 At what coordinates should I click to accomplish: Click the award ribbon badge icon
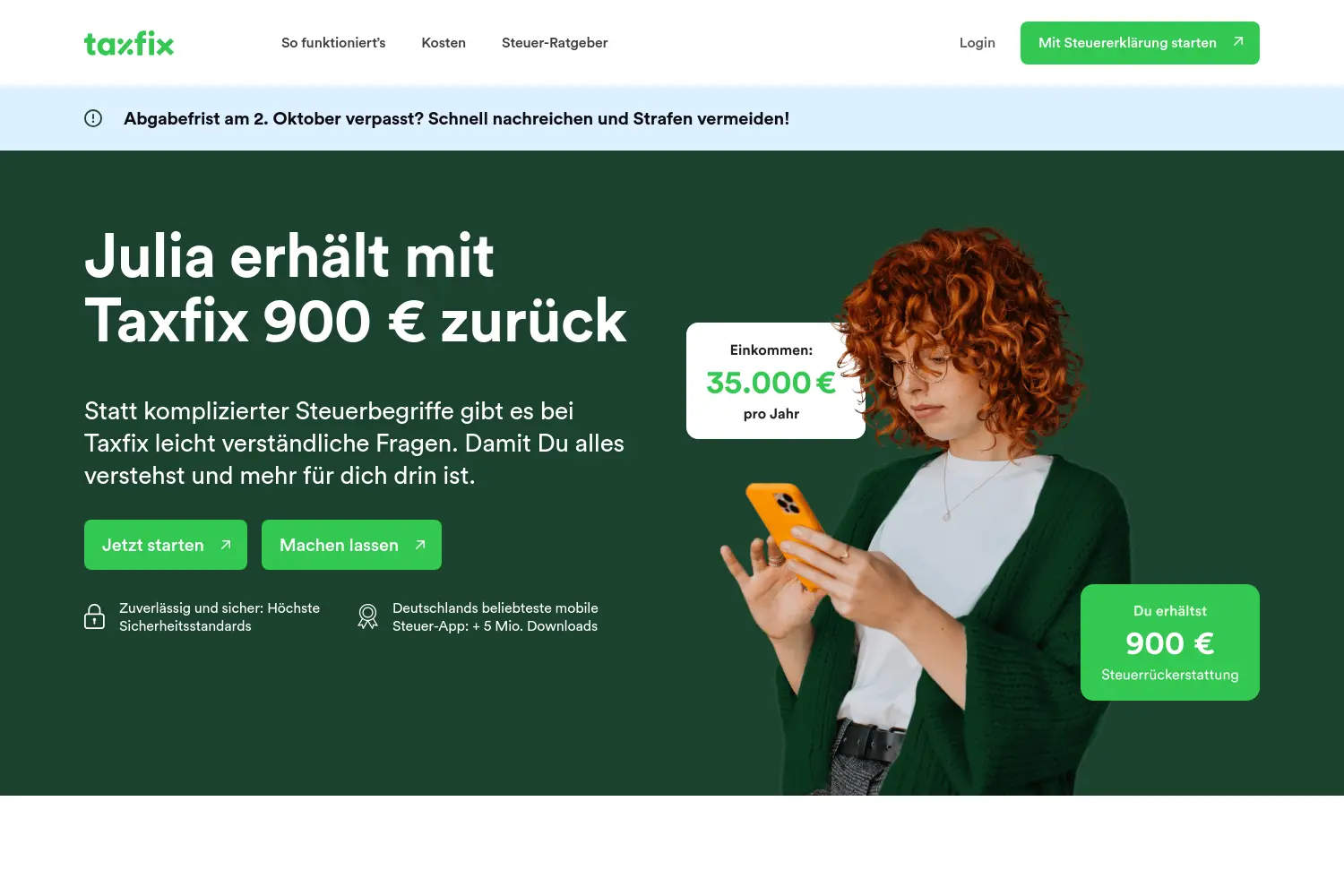[x=367, y=616]
